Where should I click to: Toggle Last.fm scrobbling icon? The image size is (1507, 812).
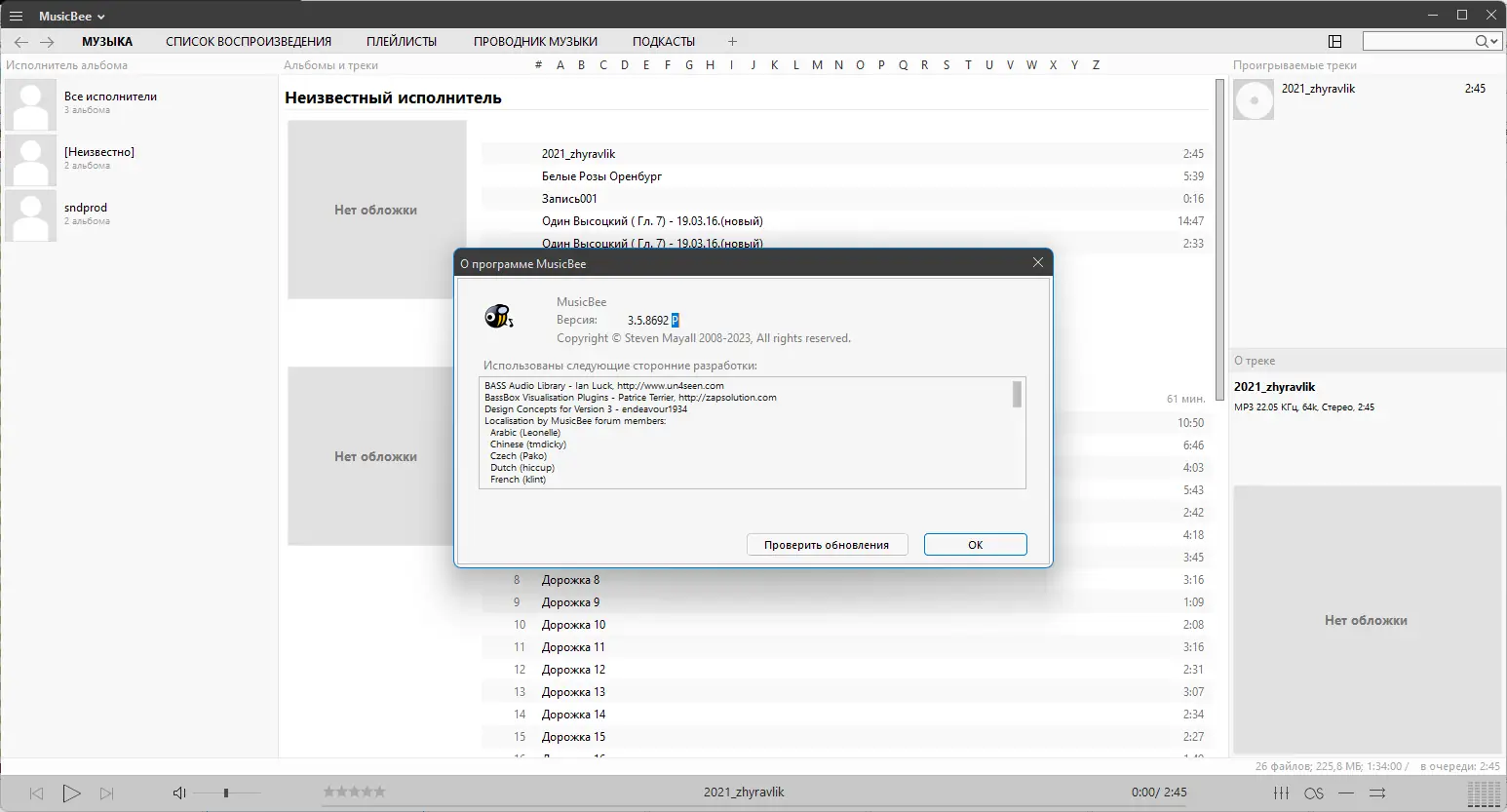[x=1313, y=793]
